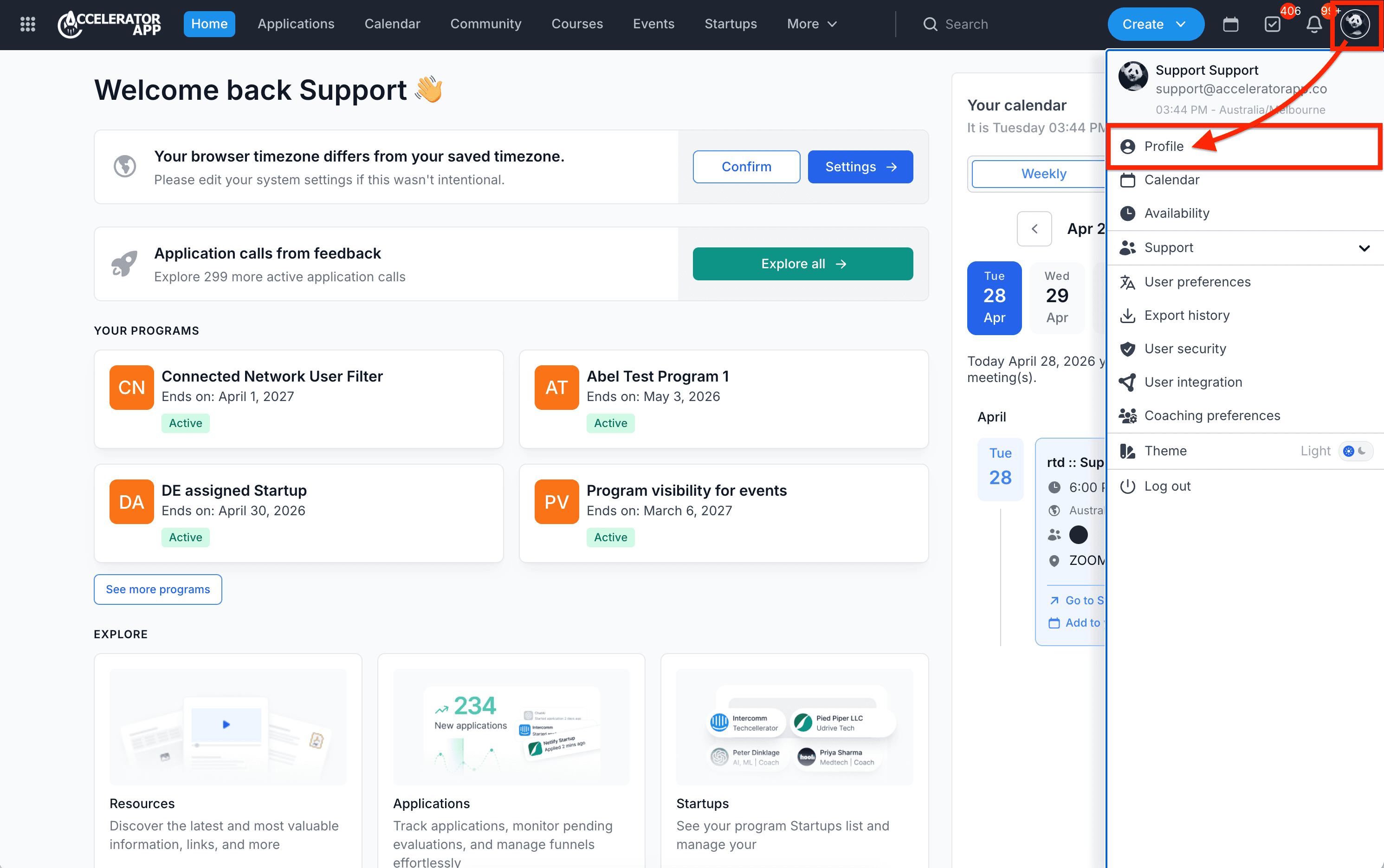
Task: Click the user avatar in top bar
Action: click(1355, 24)
